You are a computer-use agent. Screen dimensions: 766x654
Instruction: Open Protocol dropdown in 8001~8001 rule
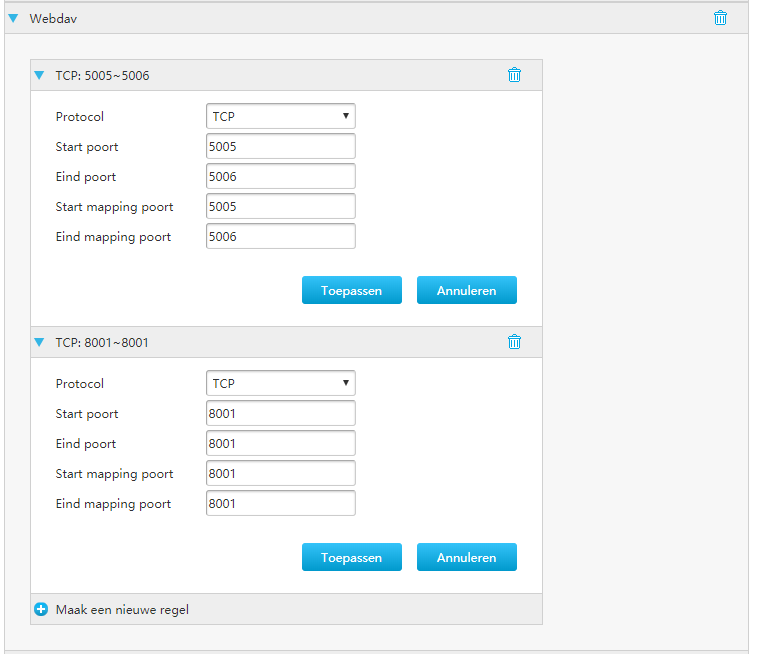(281, 383)
